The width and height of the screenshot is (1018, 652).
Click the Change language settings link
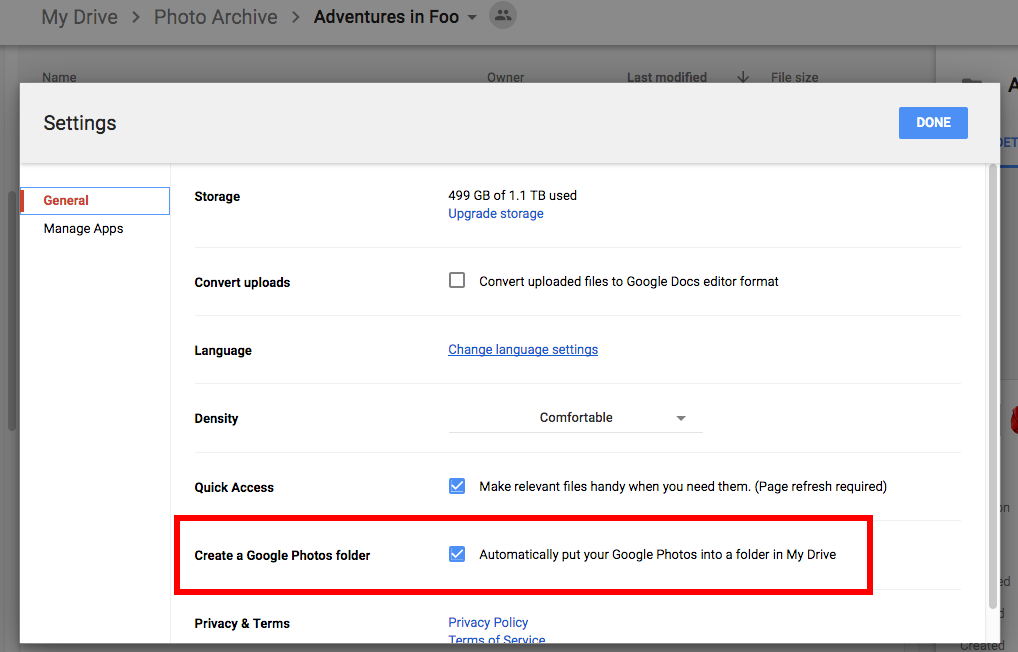(x=522, y=349)
